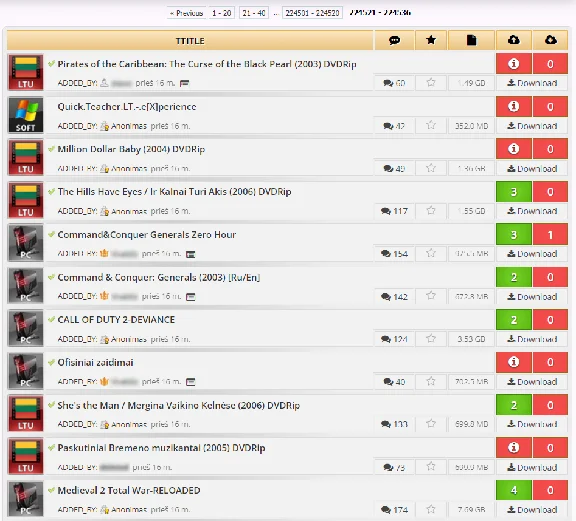Click the file size column header icon
Image resolution: width=576 pixels, height=521 pixels.
pos(471,40)
